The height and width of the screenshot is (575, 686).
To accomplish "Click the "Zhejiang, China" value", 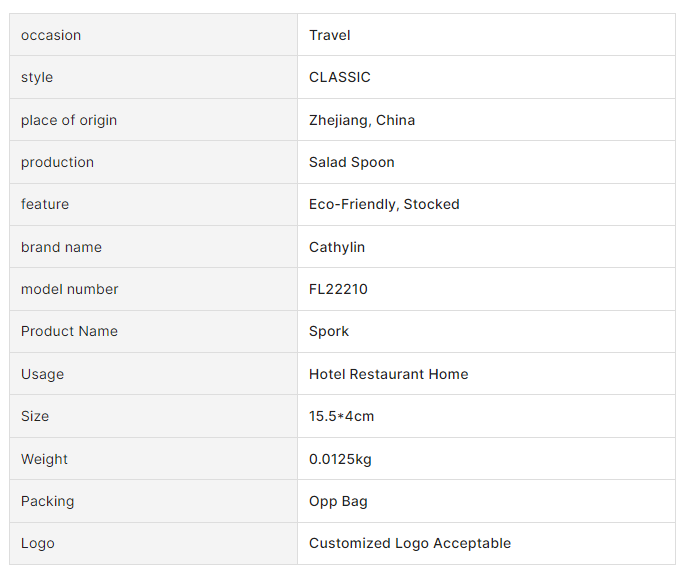I will click(362, 120).
